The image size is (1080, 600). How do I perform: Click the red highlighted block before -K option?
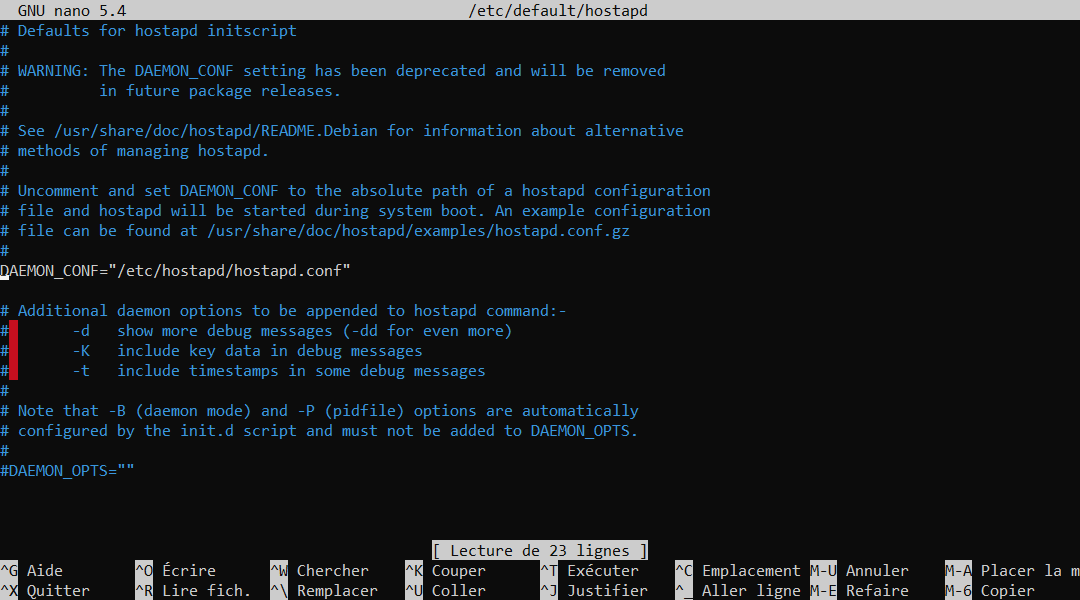click(x=13, y=351)
